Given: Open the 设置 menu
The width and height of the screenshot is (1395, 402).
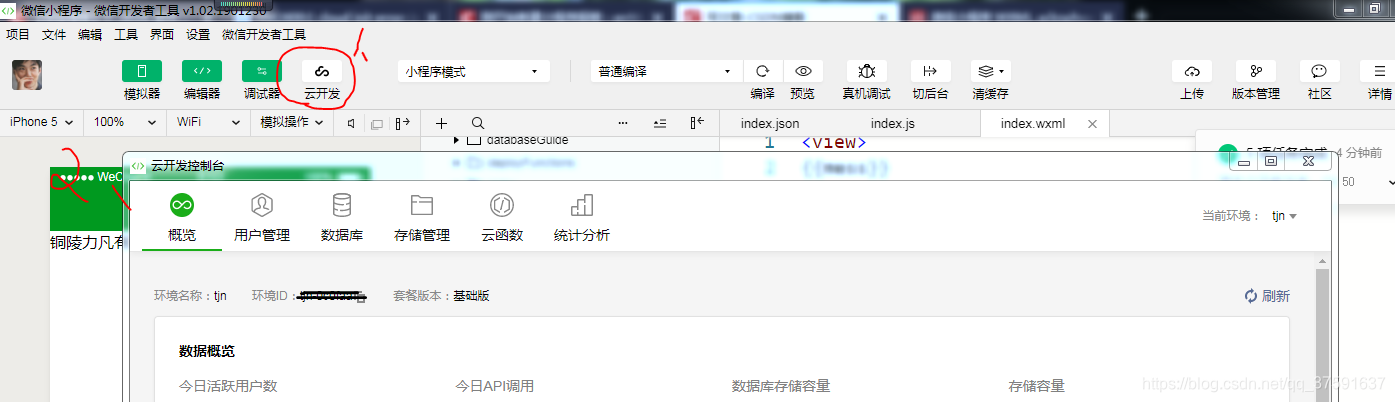Looking at the screenshot, I should (x=198, y=34).
